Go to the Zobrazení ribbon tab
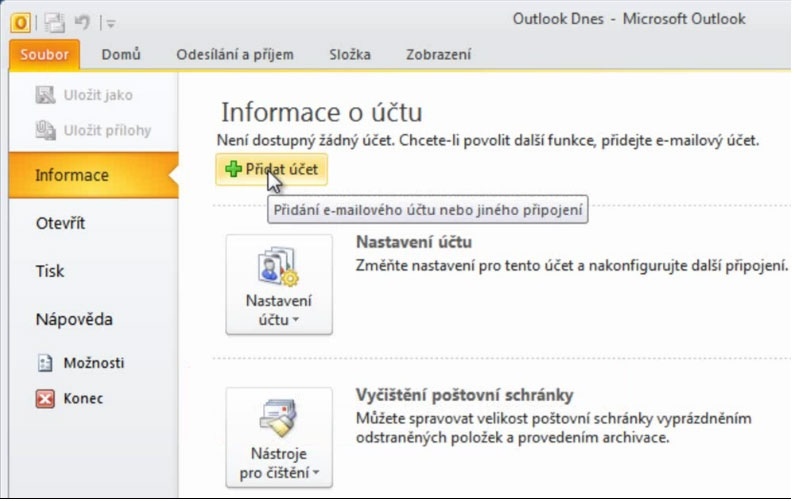The image size is (794, 501). point(438,55)
